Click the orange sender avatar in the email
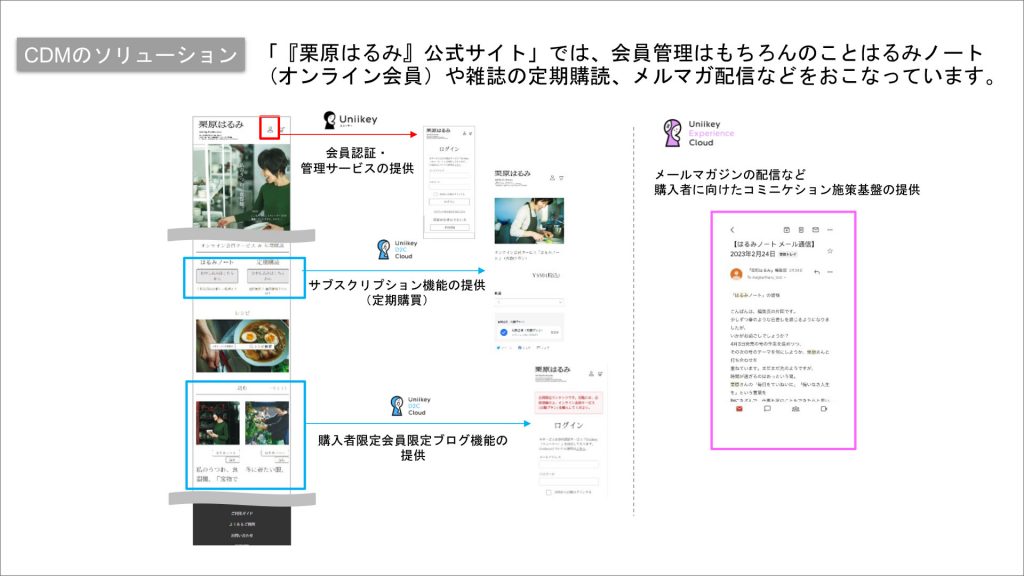This screenshot has height=576, width=1024. [x=737, y=274]
